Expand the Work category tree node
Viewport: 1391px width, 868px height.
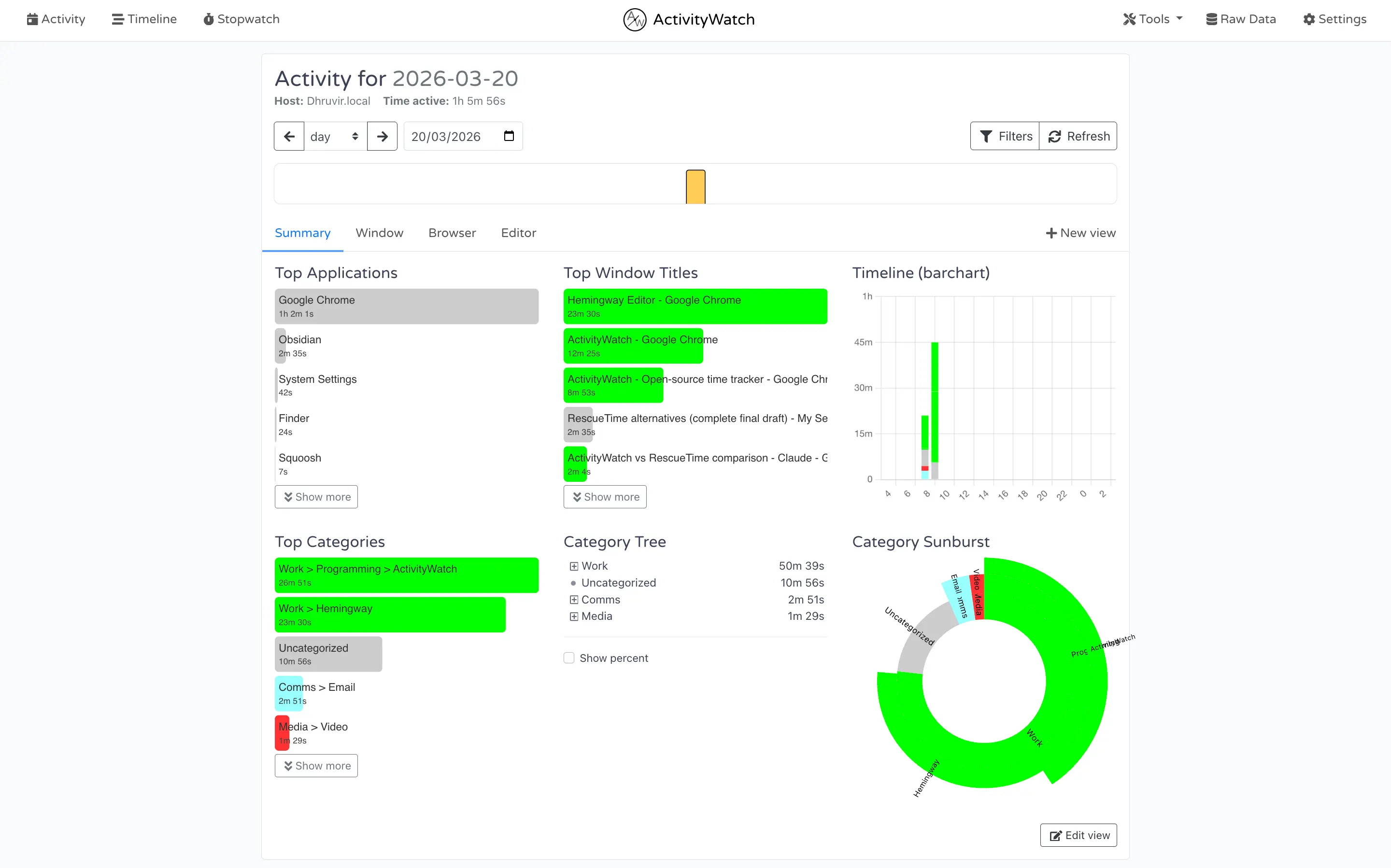coord(574,566)
